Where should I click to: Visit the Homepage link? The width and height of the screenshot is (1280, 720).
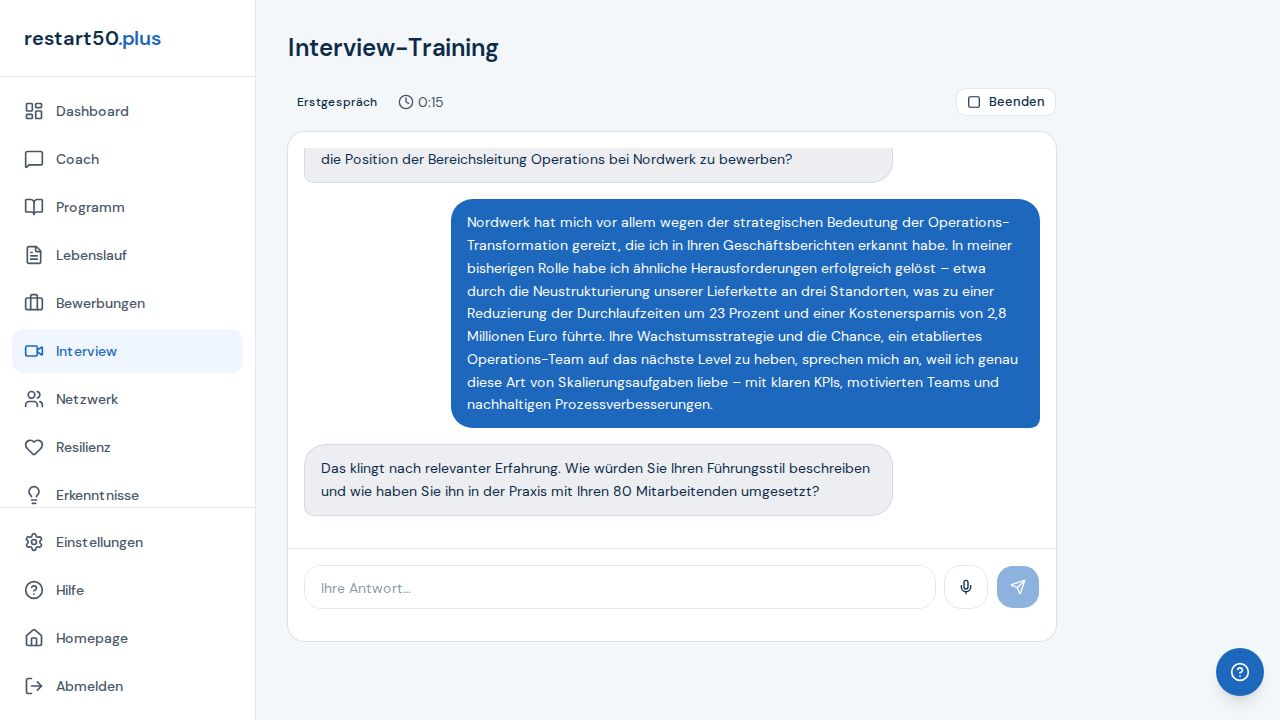127,638
